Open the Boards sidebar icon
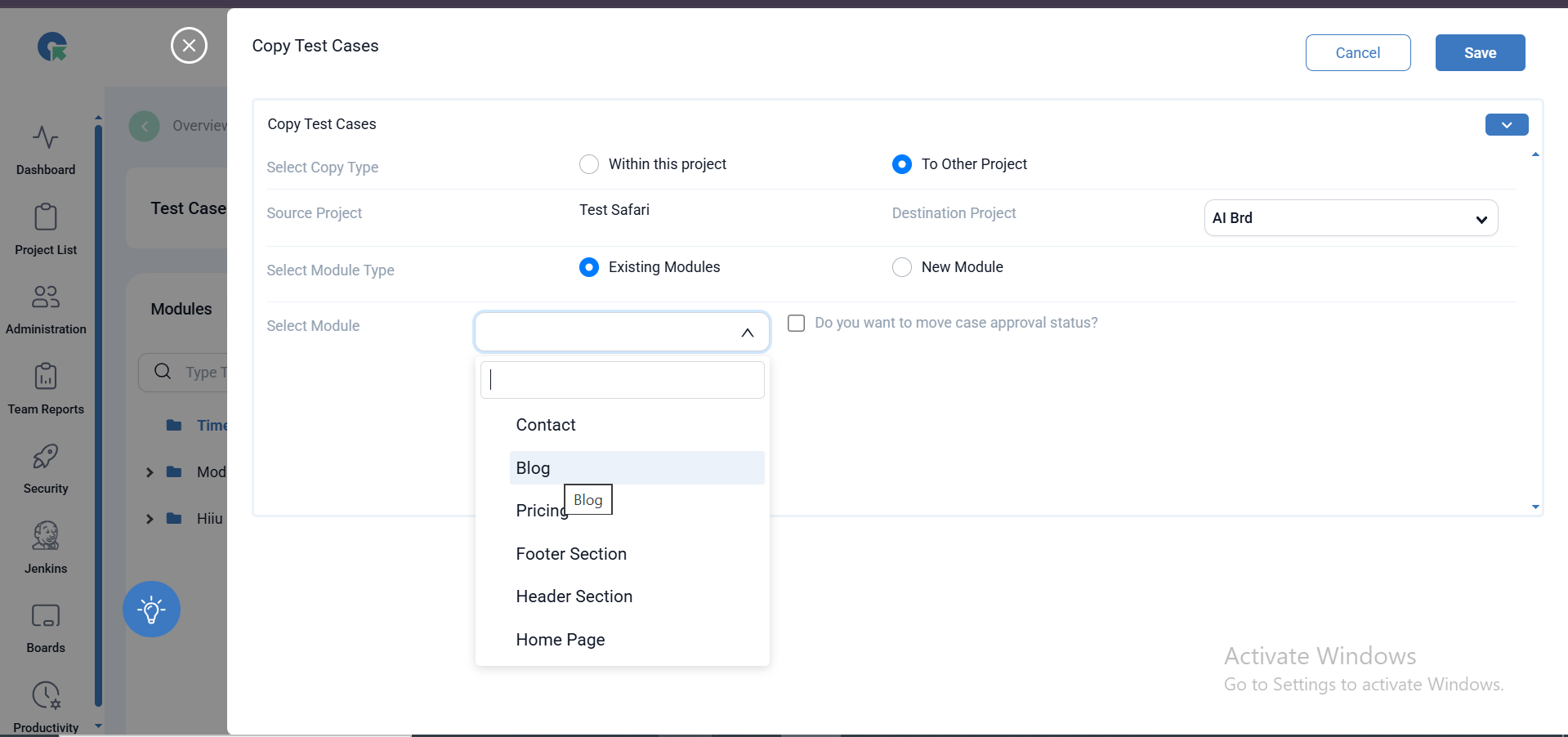 pyautogui.click(x=46, y=616)
